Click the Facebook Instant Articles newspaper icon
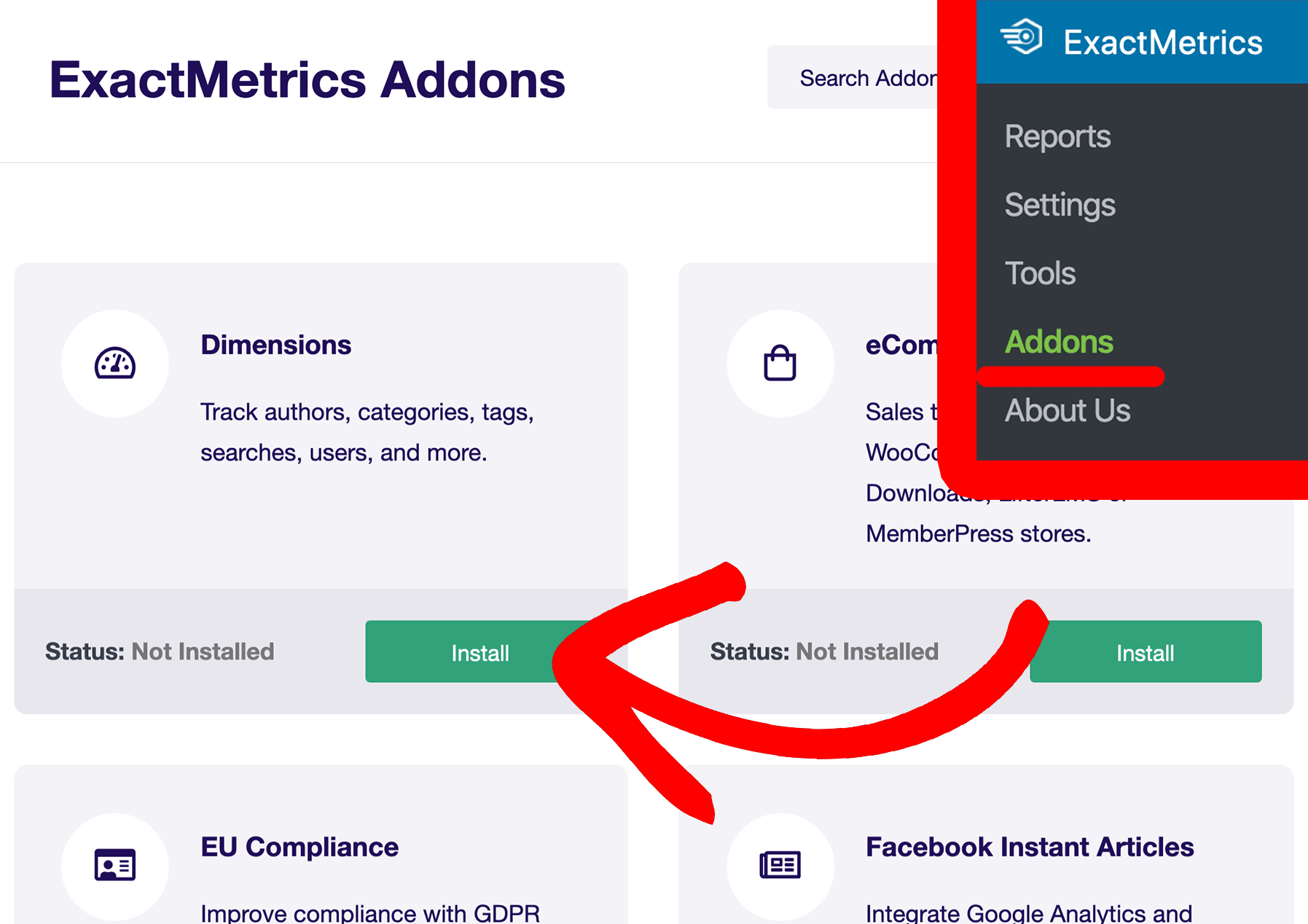Image resolution: width=1308 pixels, height=924 pixels. 780,866
